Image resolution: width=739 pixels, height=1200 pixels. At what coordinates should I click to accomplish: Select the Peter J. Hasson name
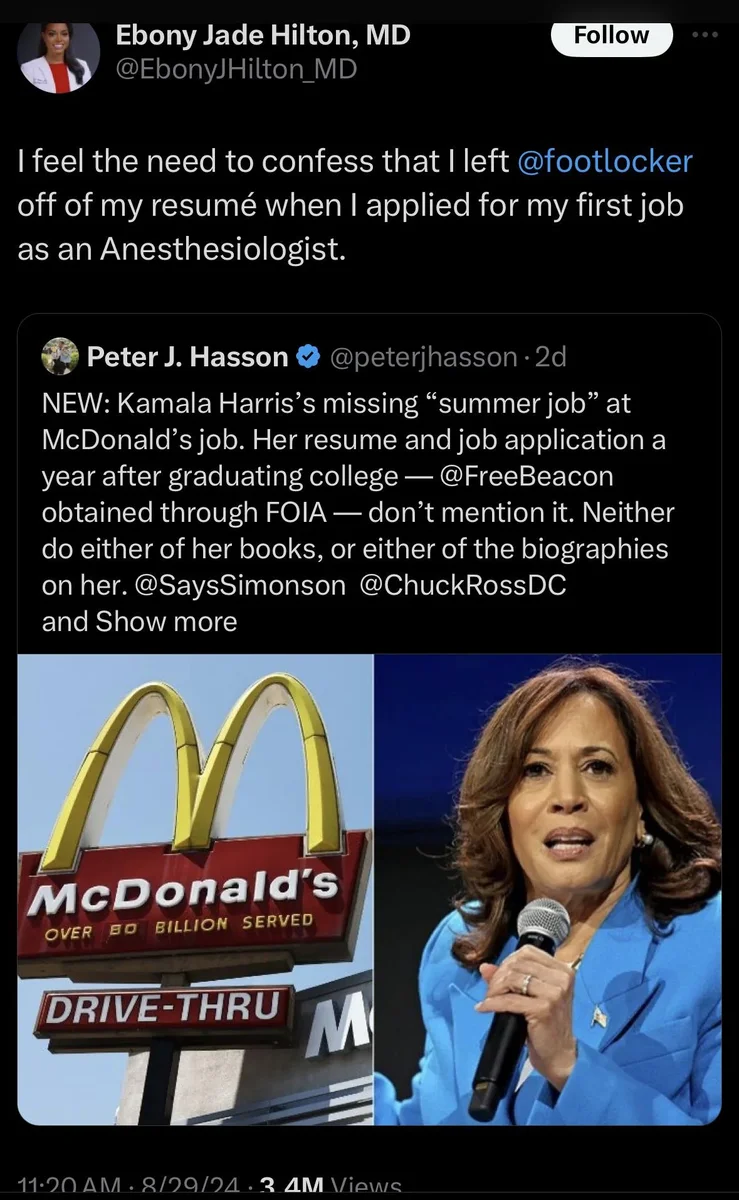click(187, 356)
